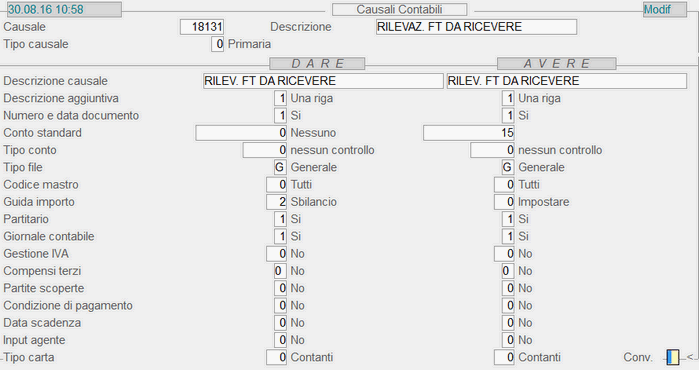Click the Modif button
The image size is (699, 370).
pyautogui.click(x=665, y=9)
